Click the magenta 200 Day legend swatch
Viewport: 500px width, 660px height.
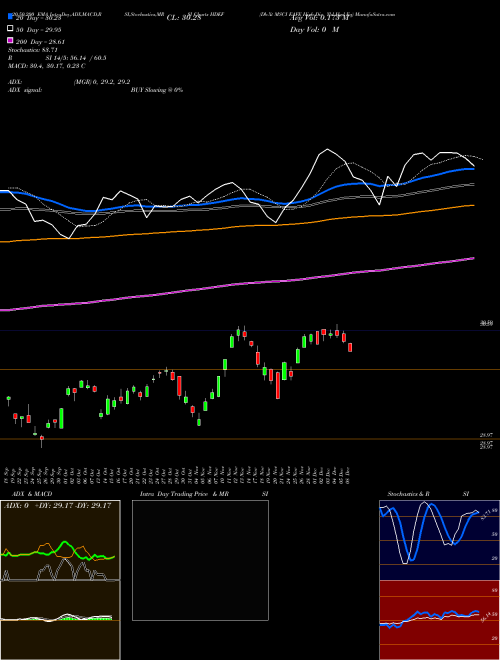tap(11, 40)
